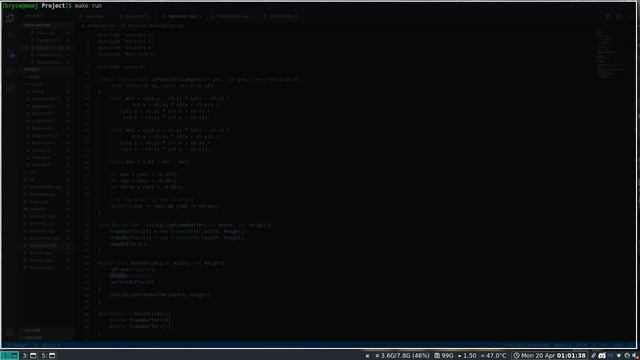Click the '#include <math.h>' line

(x=122, y=67)
